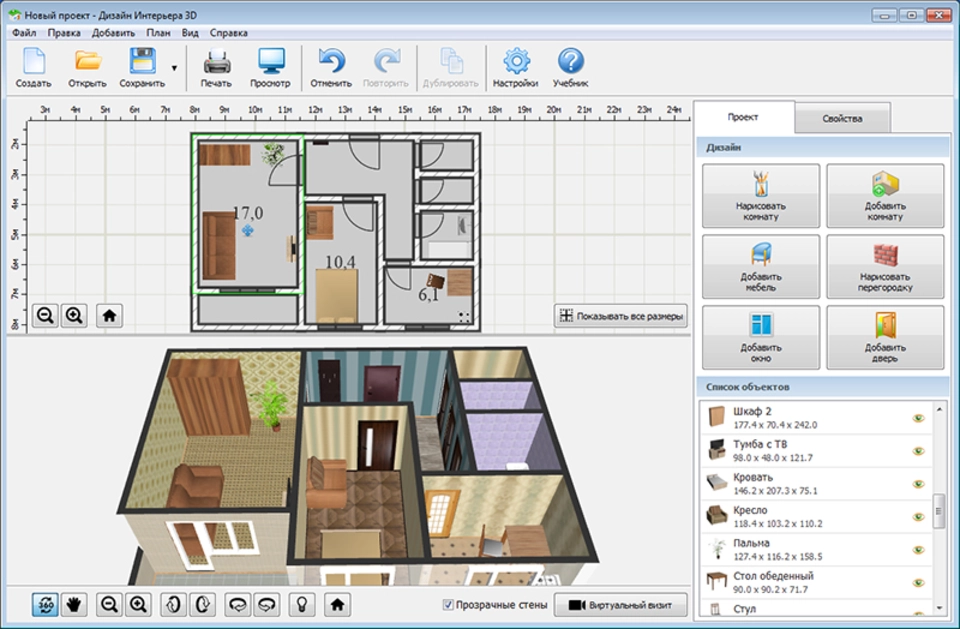The width and height of the screenshot is (960, 629).
Task: Hide Кресло with eye icon
Action: click(918, 517)
